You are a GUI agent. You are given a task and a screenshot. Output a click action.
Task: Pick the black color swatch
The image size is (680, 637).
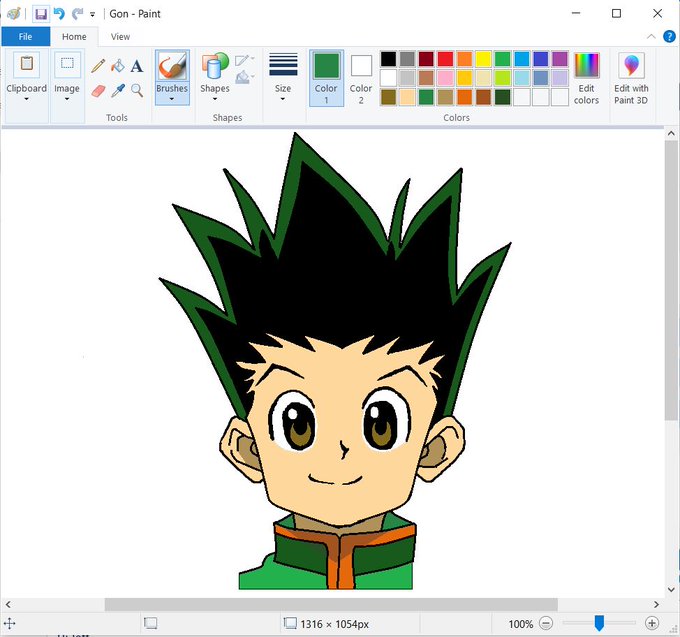tap(388, 59)
